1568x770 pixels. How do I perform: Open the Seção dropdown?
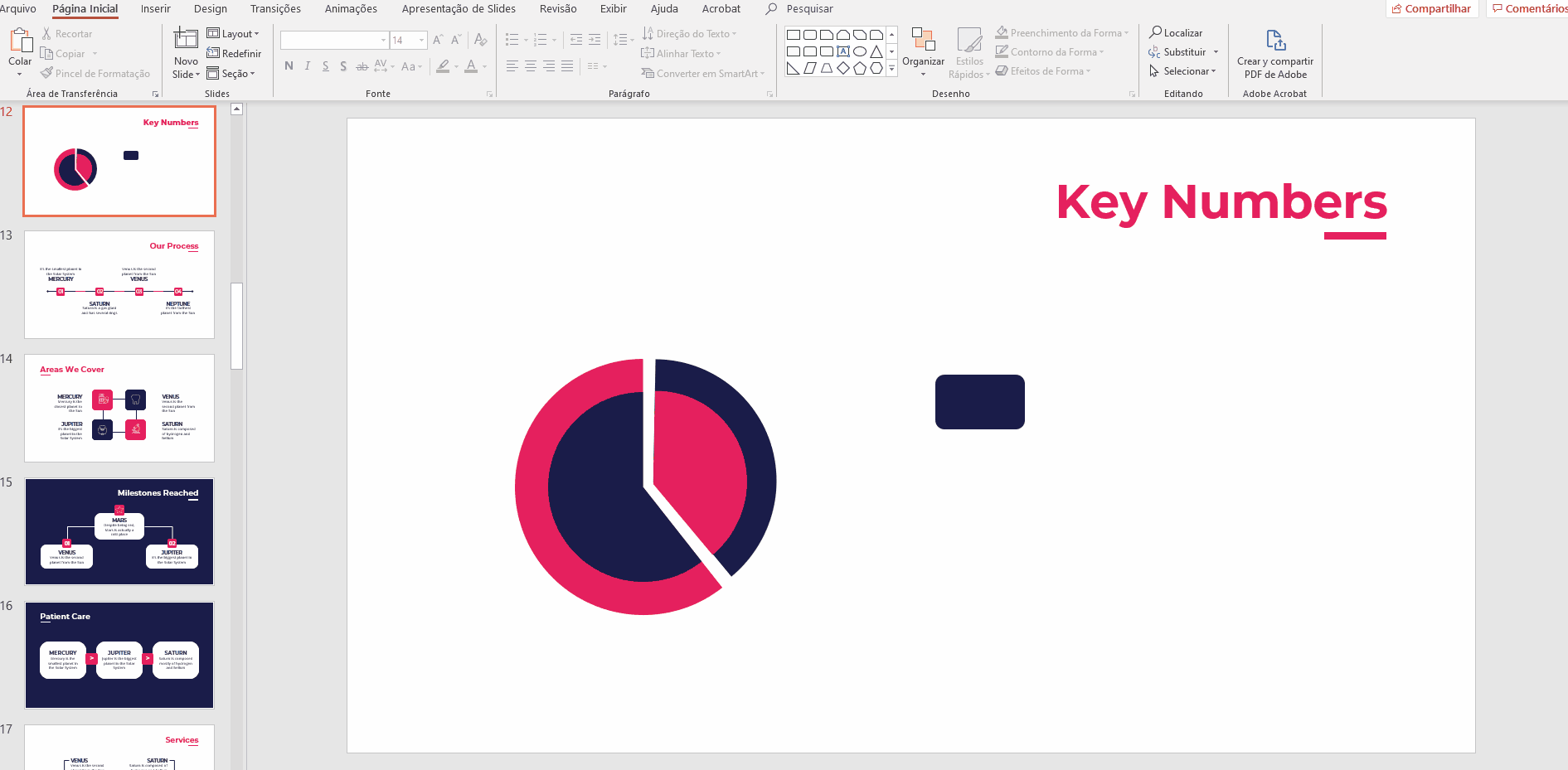pyautogui.click(x=231, y=74)
